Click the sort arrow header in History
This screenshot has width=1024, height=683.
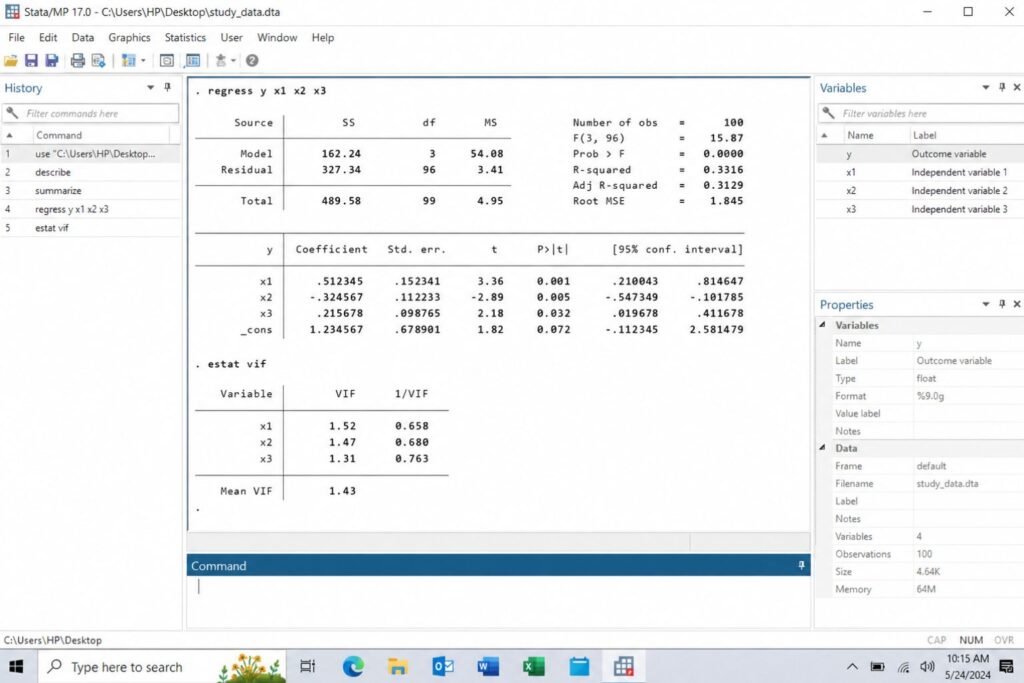(x=10, y=135)
